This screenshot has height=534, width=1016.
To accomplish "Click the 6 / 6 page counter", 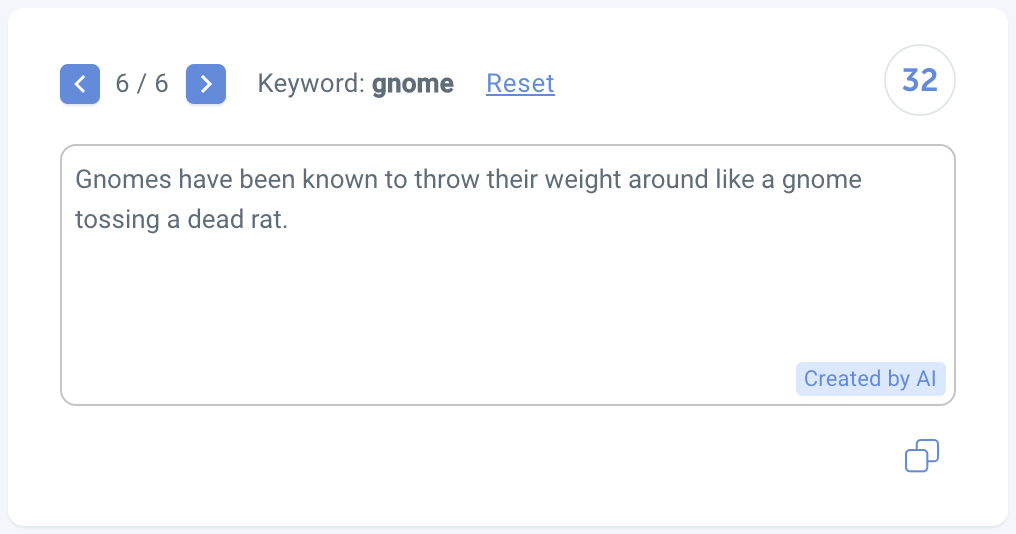I will (x=142, y=83).
